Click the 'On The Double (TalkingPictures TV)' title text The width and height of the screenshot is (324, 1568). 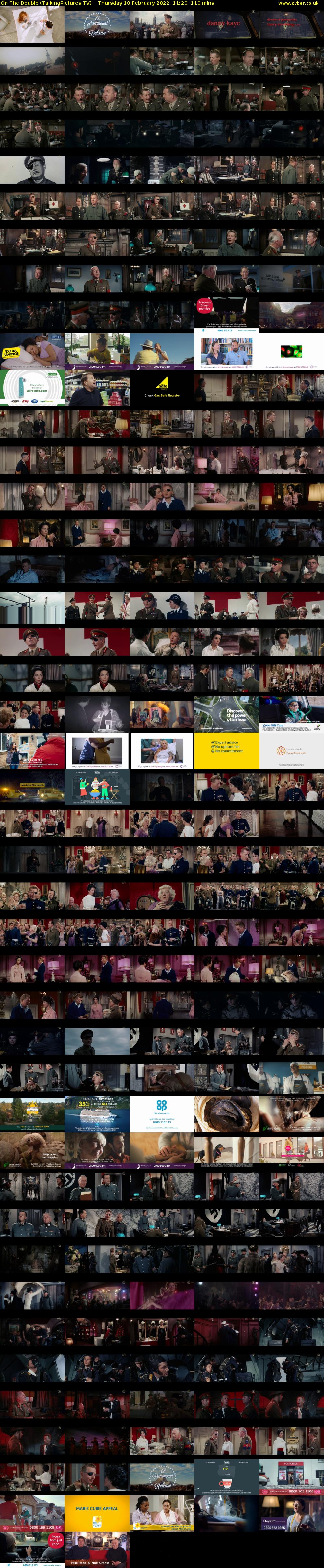pyautogui.click(x=46, y=3)
